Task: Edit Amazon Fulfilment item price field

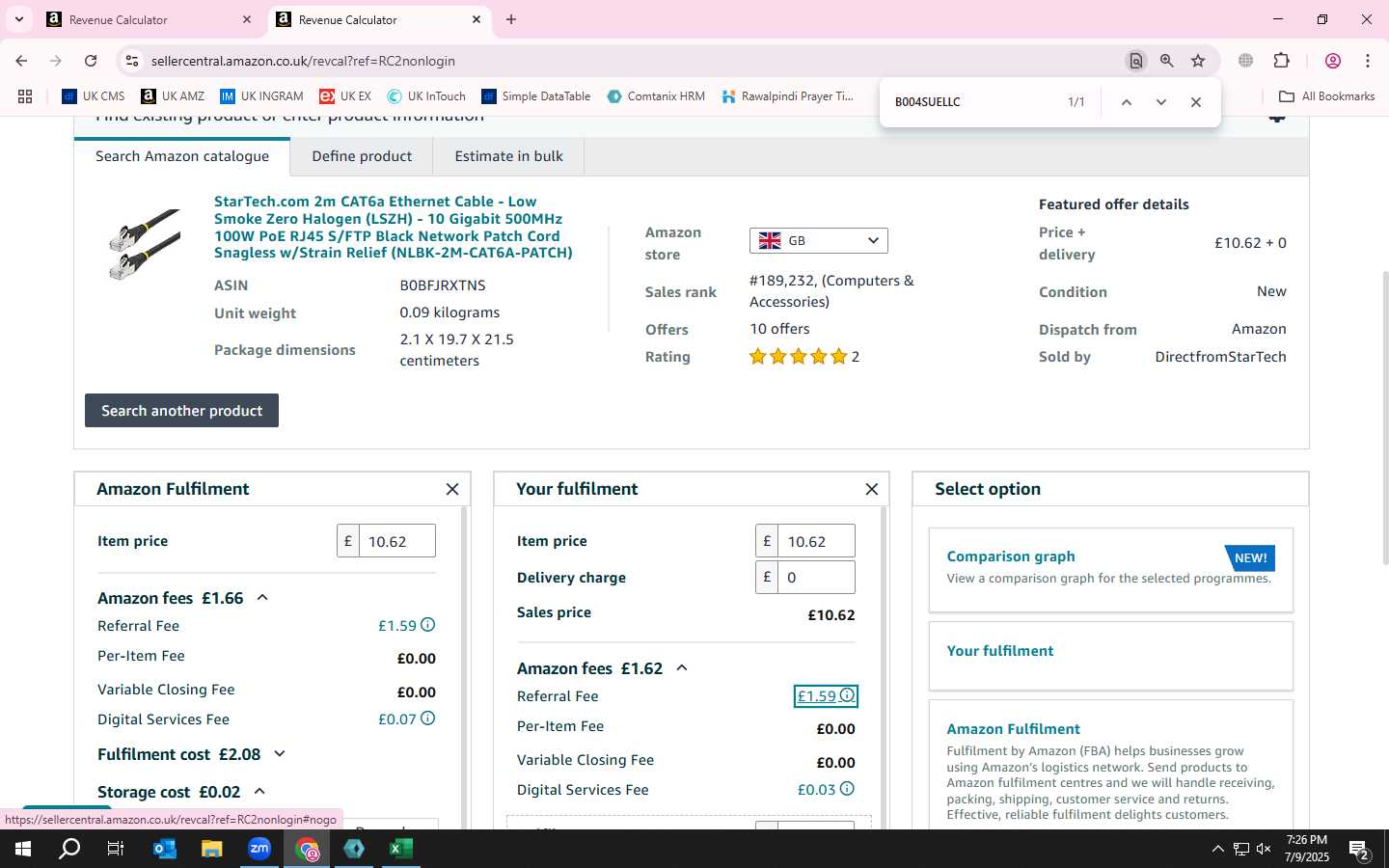Action: click(x=396, y=541)
